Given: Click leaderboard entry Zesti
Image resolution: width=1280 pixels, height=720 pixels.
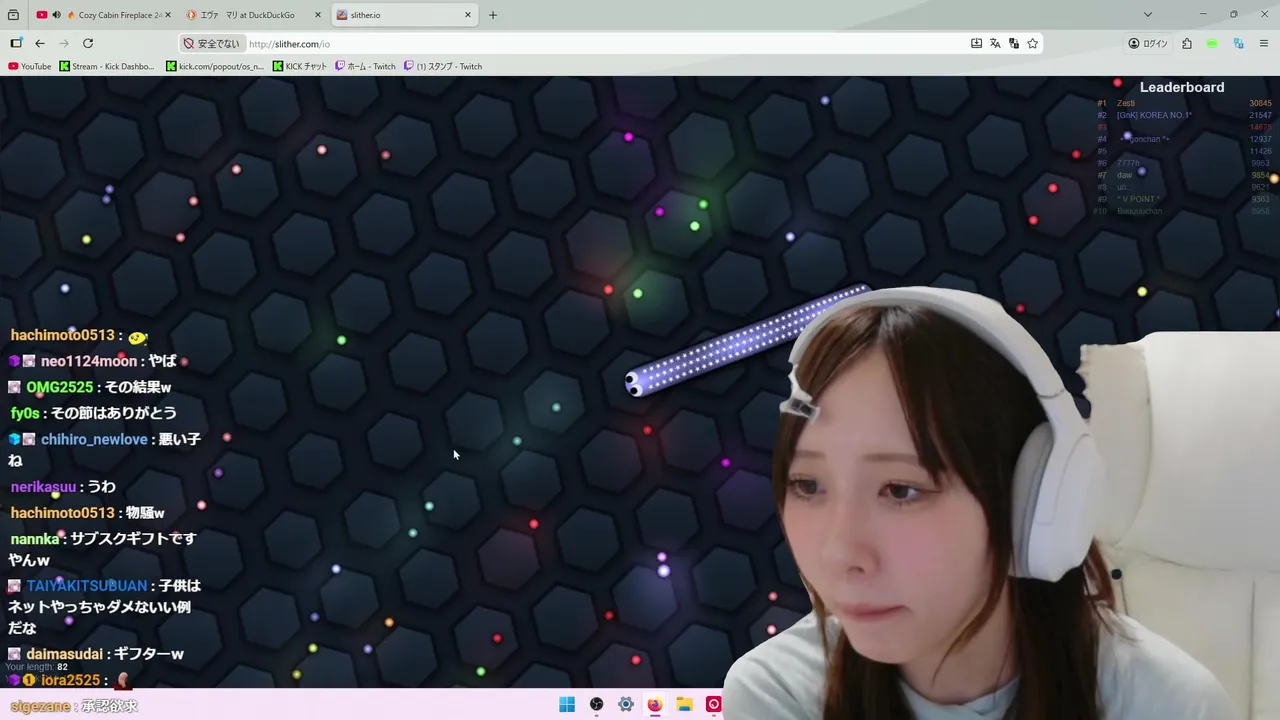Looking at the screenshot, I should click(x=1126, y=103).
